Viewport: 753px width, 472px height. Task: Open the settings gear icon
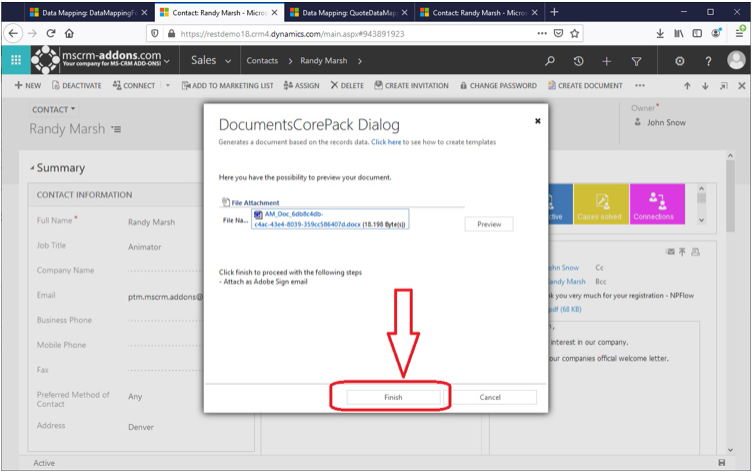coord(680,61)
